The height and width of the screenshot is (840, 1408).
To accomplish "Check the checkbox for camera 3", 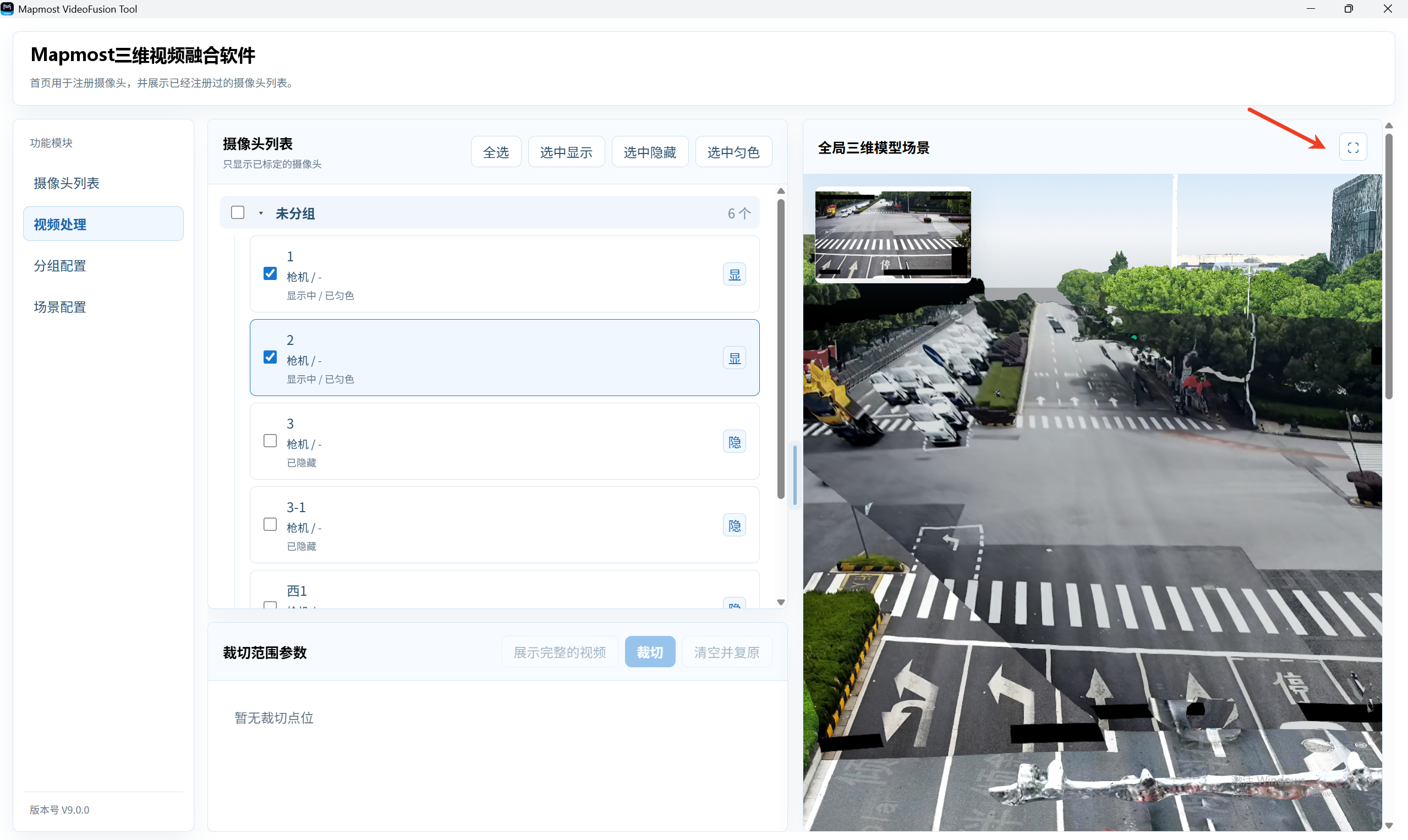I will coord(270,441).
